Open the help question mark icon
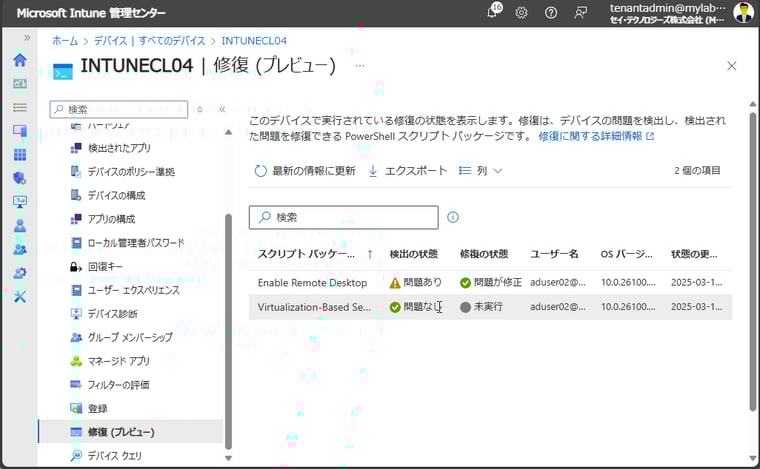The width and height of the screenshot is (760, 469). click(x=551, y=13)
